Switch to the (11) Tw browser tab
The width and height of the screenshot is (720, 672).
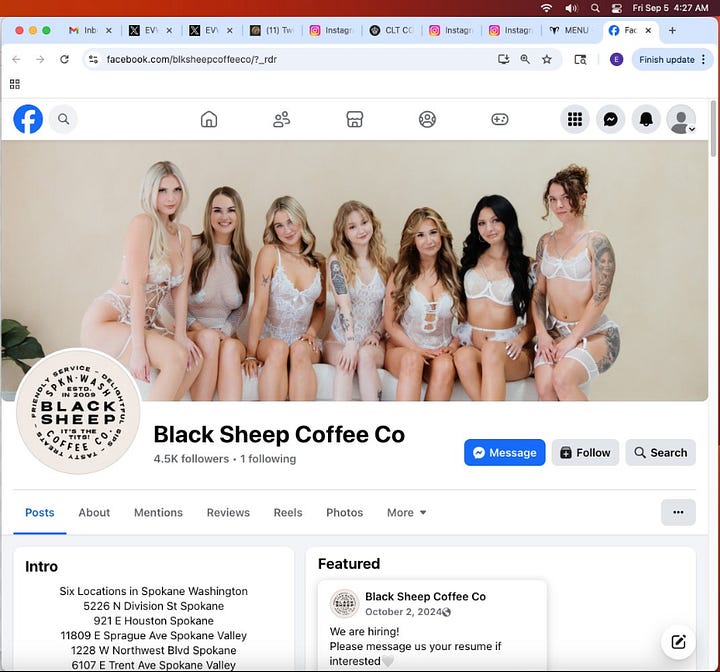[x=272, y=30]
